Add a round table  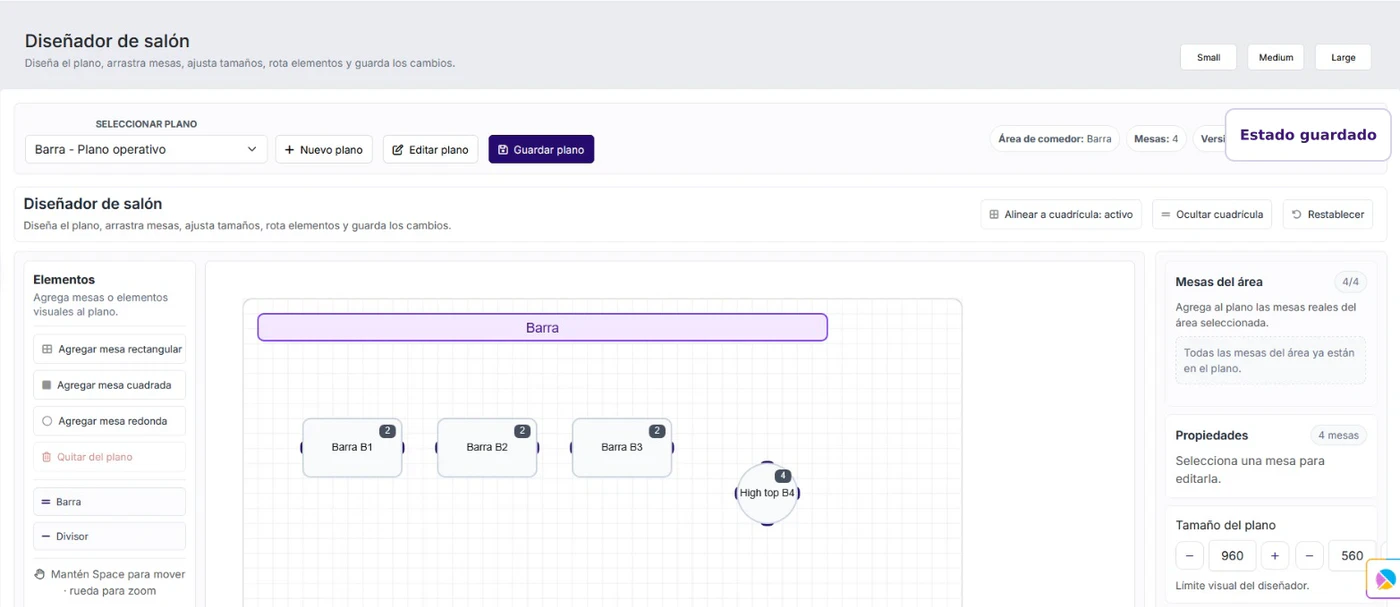(110, 421)
